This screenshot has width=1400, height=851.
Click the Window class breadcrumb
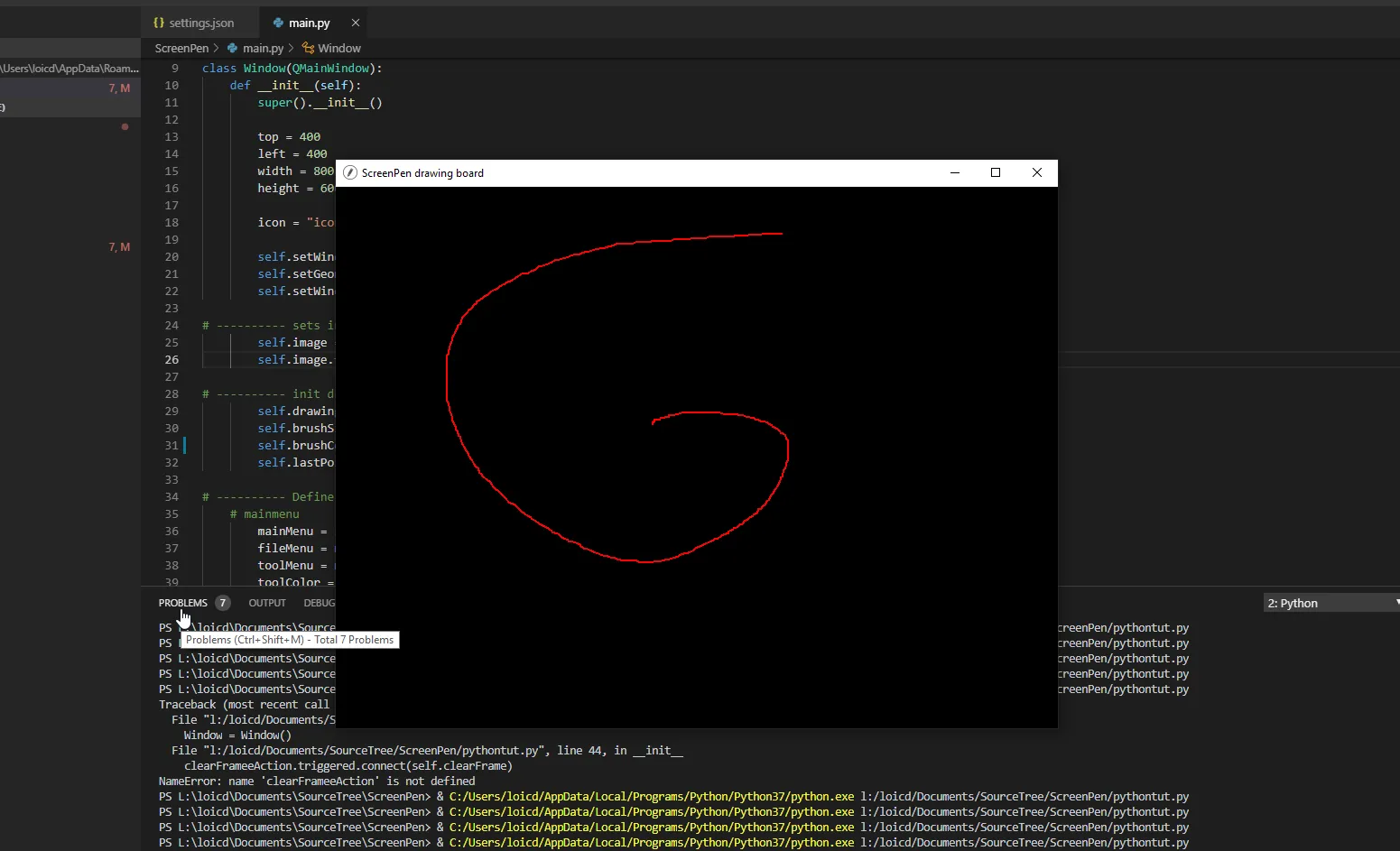point(339,48)
